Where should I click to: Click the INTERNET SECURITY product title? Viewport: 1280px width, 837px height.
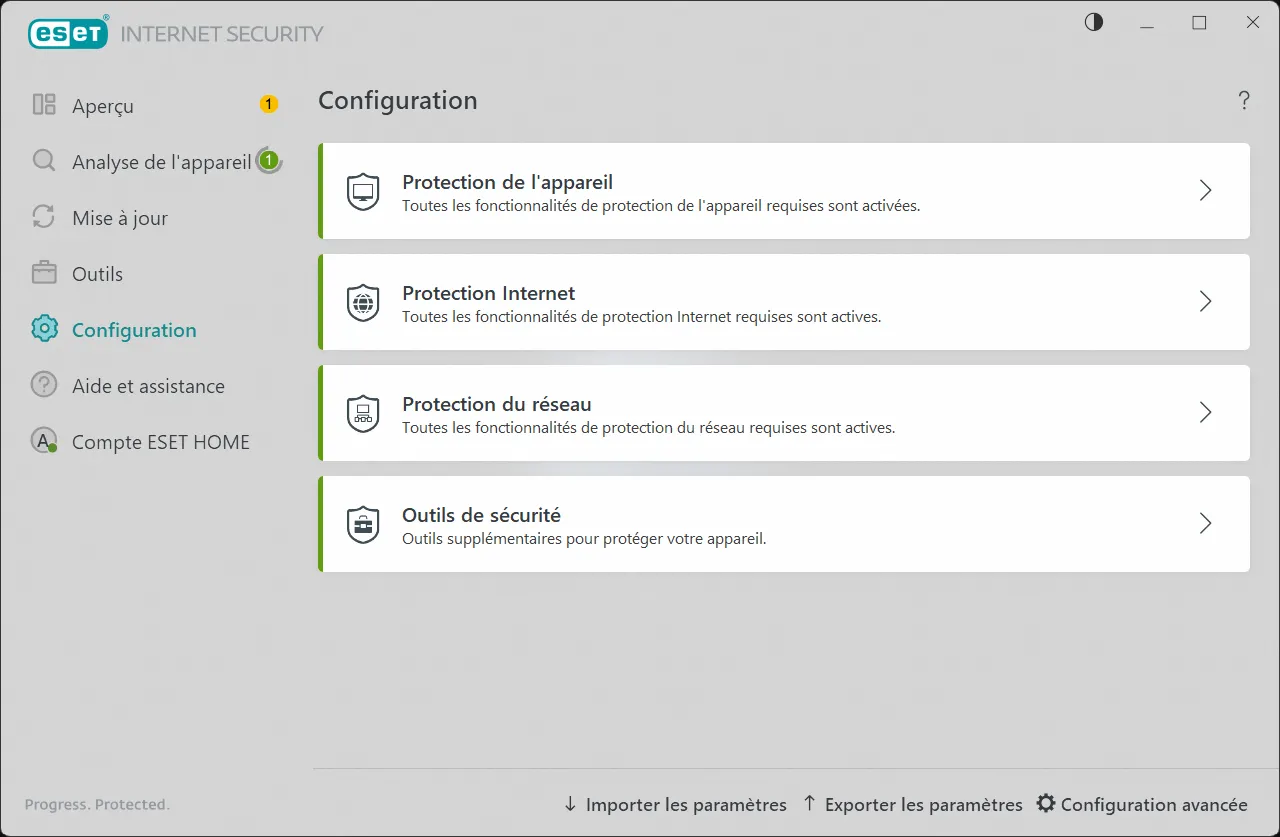point(222,34)
